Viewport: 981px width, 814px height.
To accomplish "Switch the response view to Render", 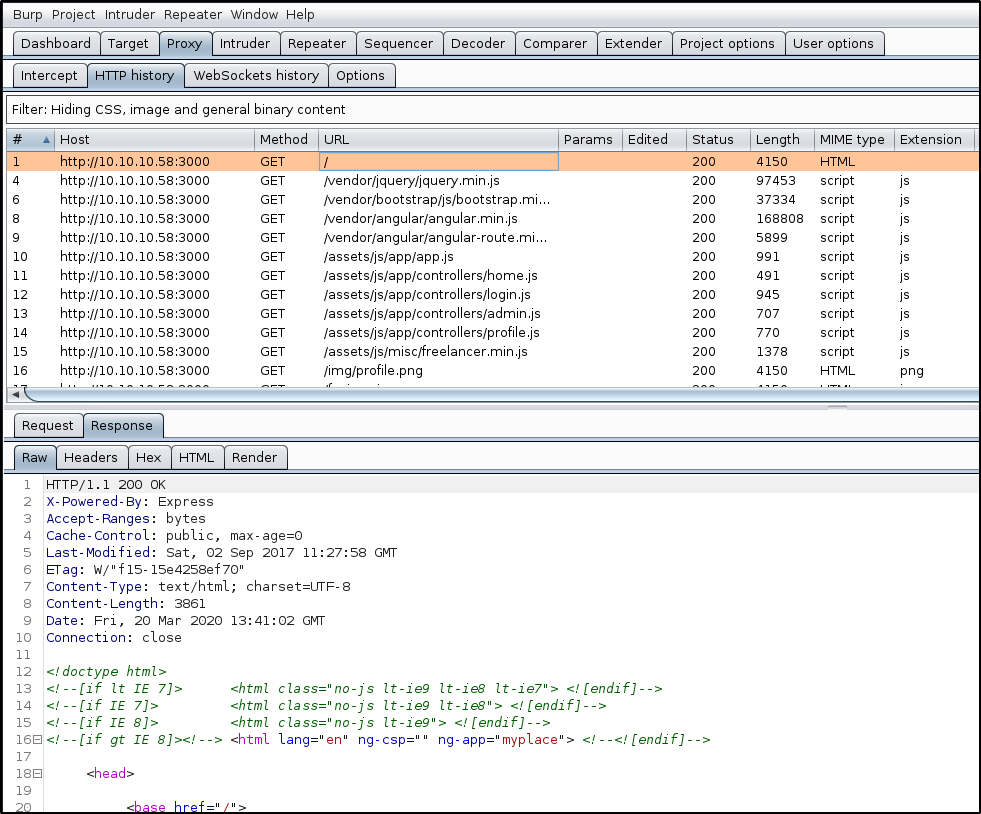I will 254,458.
